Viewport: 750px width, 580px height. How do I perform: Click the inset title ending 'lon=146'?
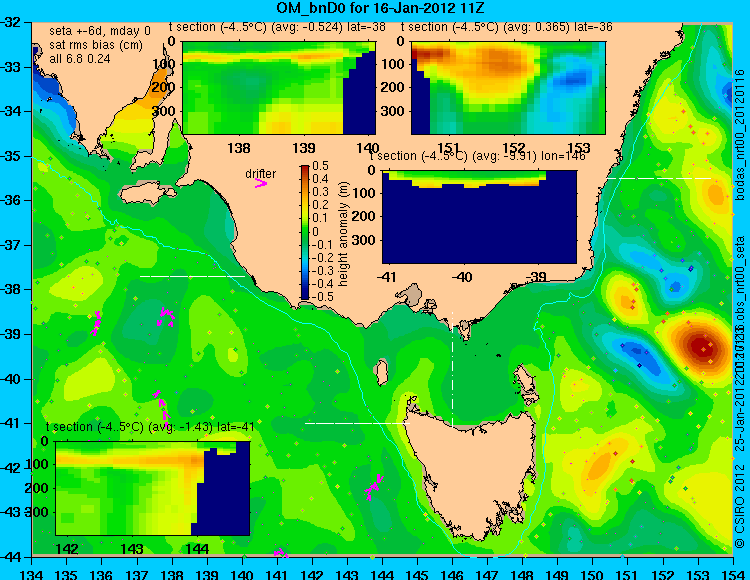[x=477, y=156]
